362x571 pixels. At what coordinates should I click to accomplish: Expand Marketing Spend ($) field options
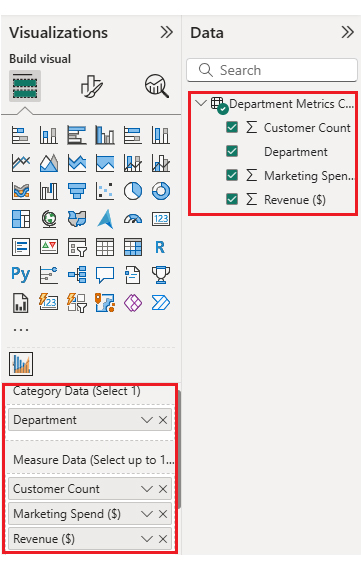(147, 514)
